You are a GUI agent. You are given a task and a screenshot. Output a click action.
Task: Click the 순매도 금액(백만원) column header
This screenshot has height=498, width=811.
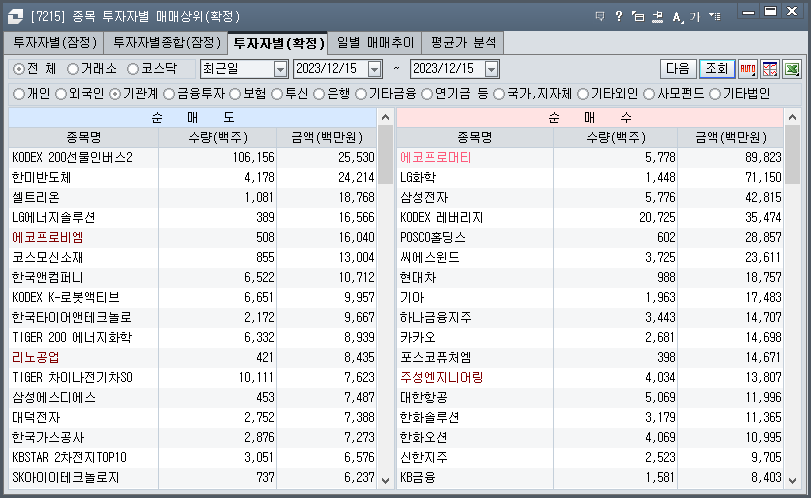(327, 138)
